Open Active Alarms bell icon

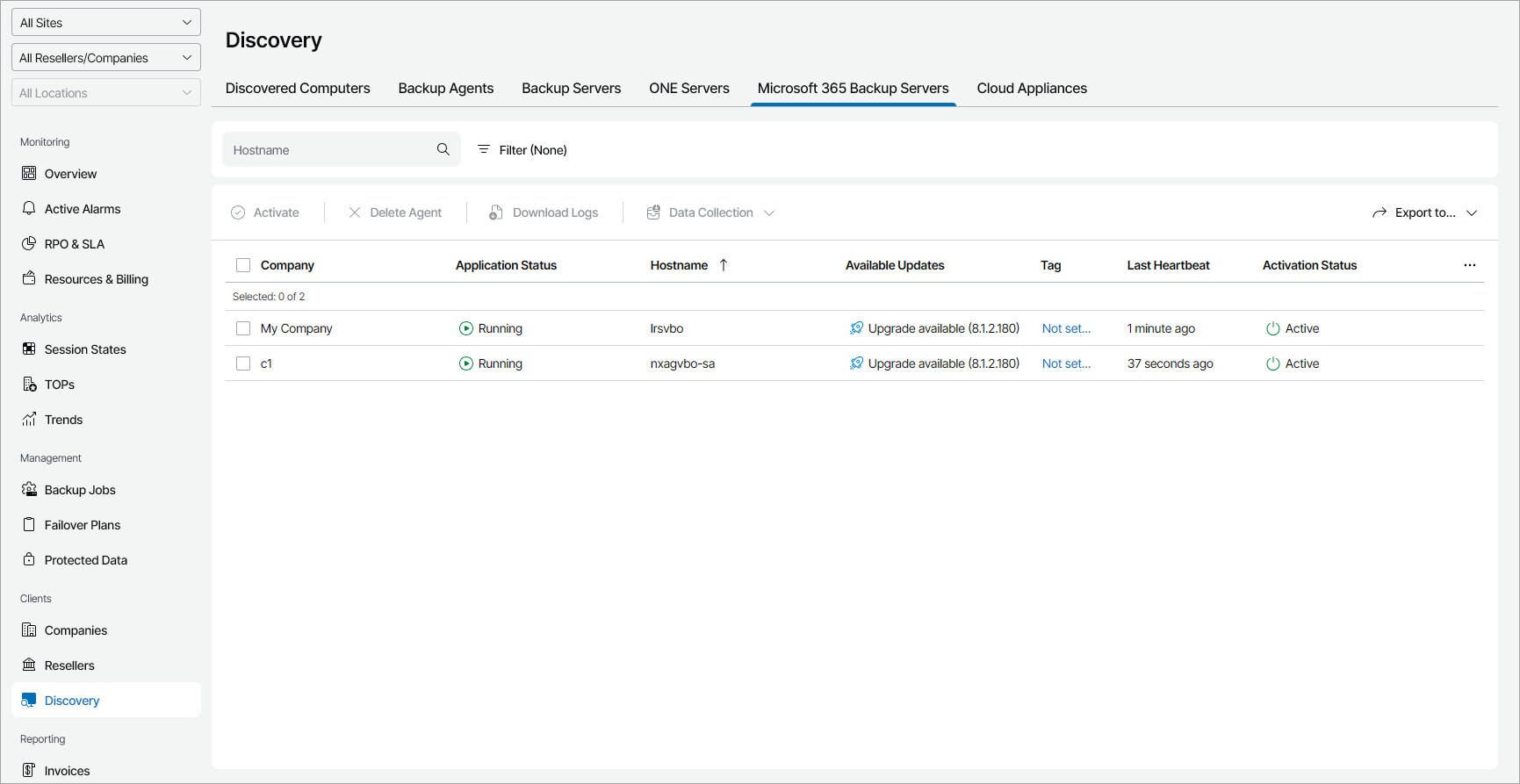tap(29, 209)
